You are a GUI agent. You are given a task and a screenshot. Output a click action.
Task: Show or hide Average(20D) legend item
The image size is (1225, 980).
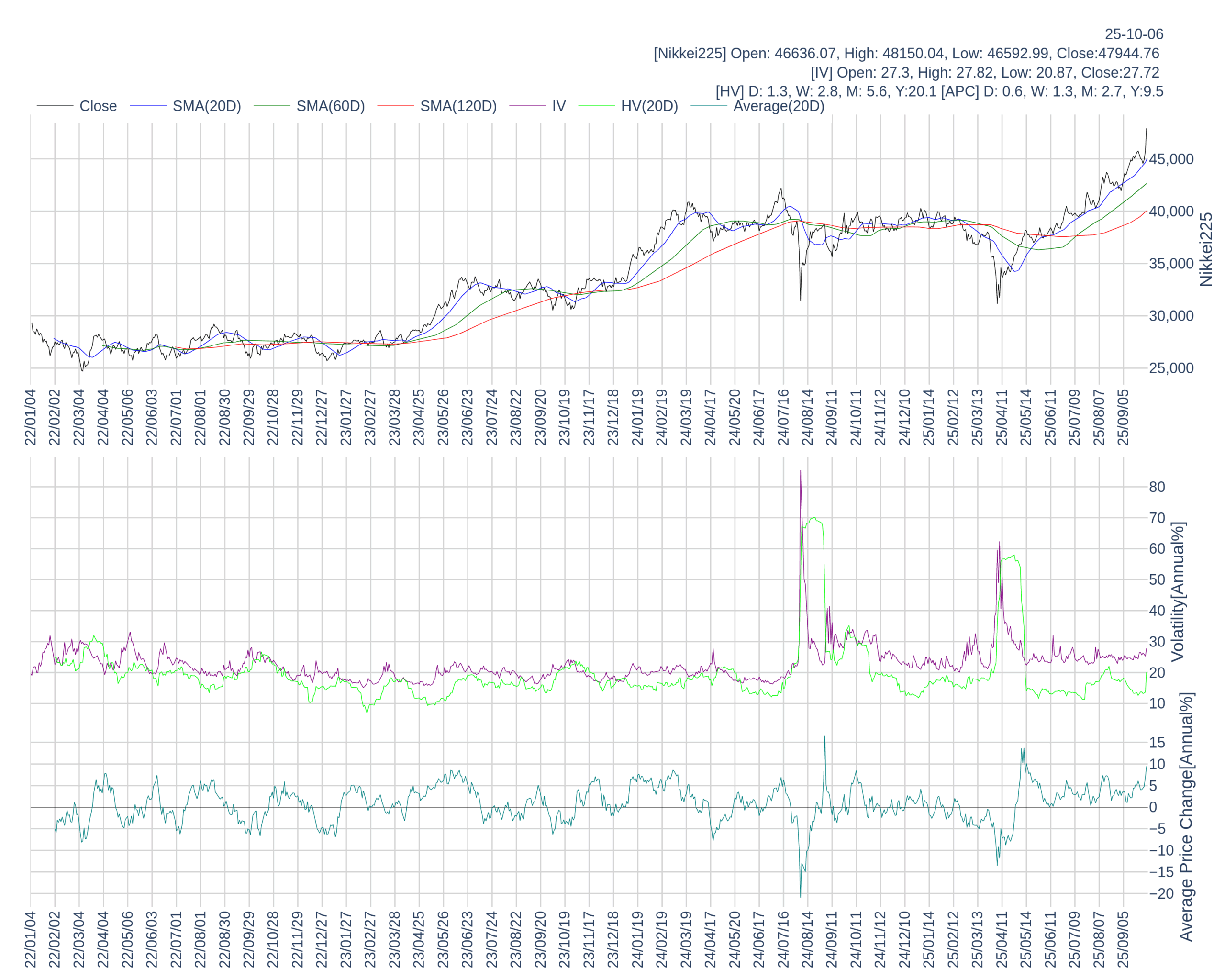point(778,106)
